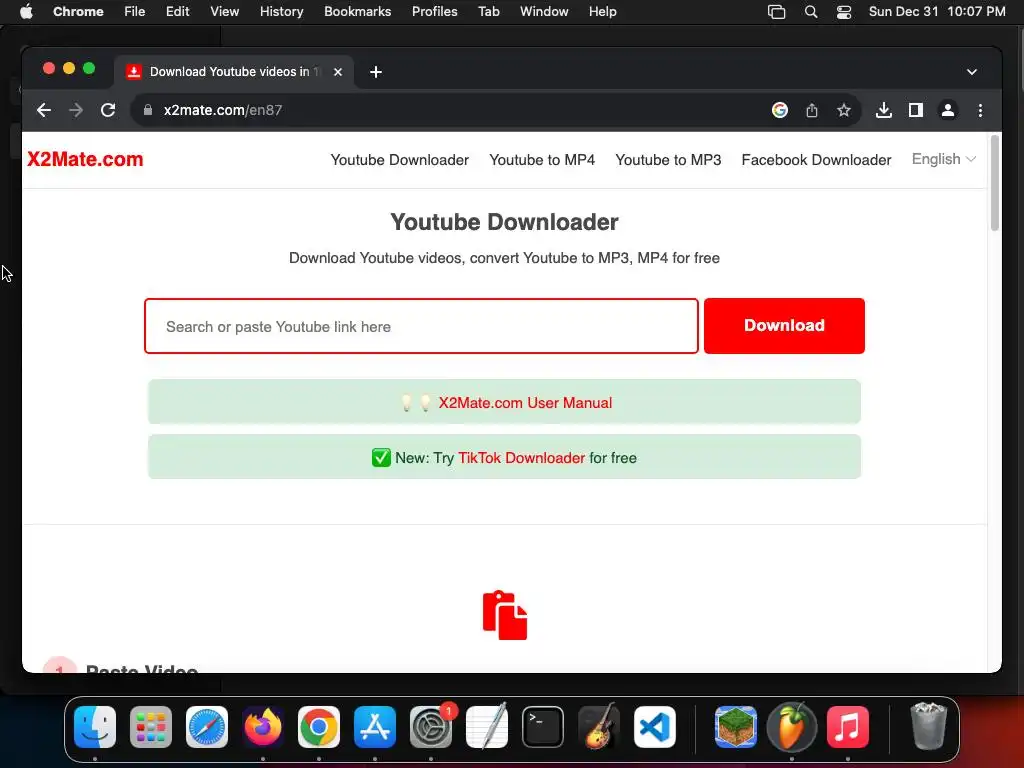Click the red paste clipboard icon
This screenshot has width=1024, height=768.
(x=505, y=615)
